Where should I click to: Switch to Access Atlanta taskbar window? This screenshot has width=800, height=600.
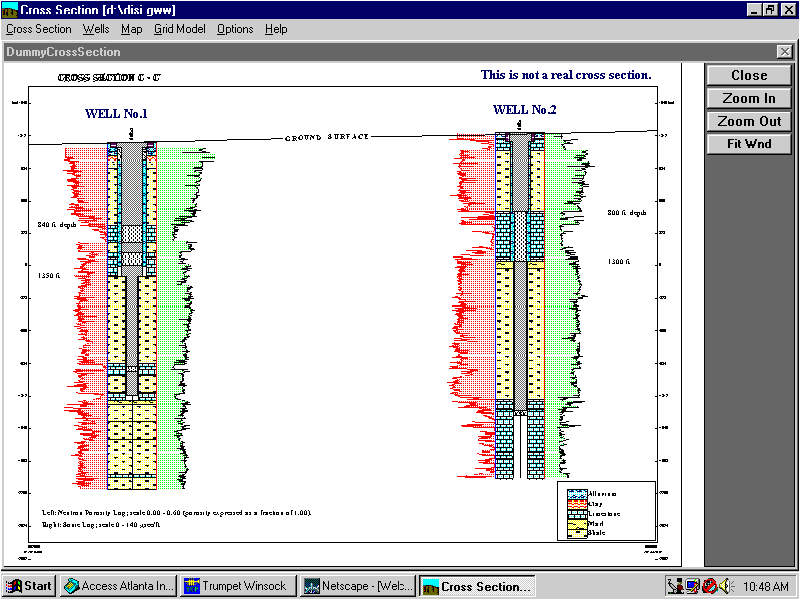click(119, 586)
